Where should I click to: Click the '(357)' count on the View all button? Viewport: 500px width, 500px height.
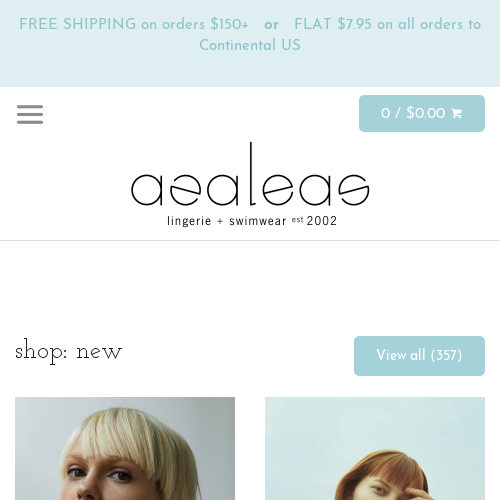coord(446,355)
